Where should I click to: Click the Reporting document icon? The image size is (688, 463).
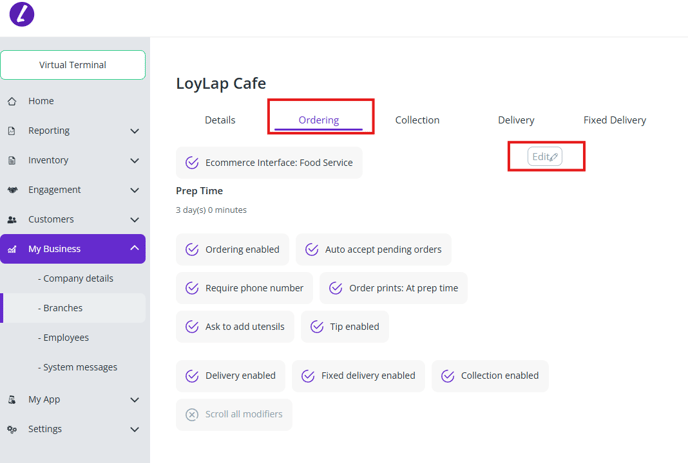point(12,131)
